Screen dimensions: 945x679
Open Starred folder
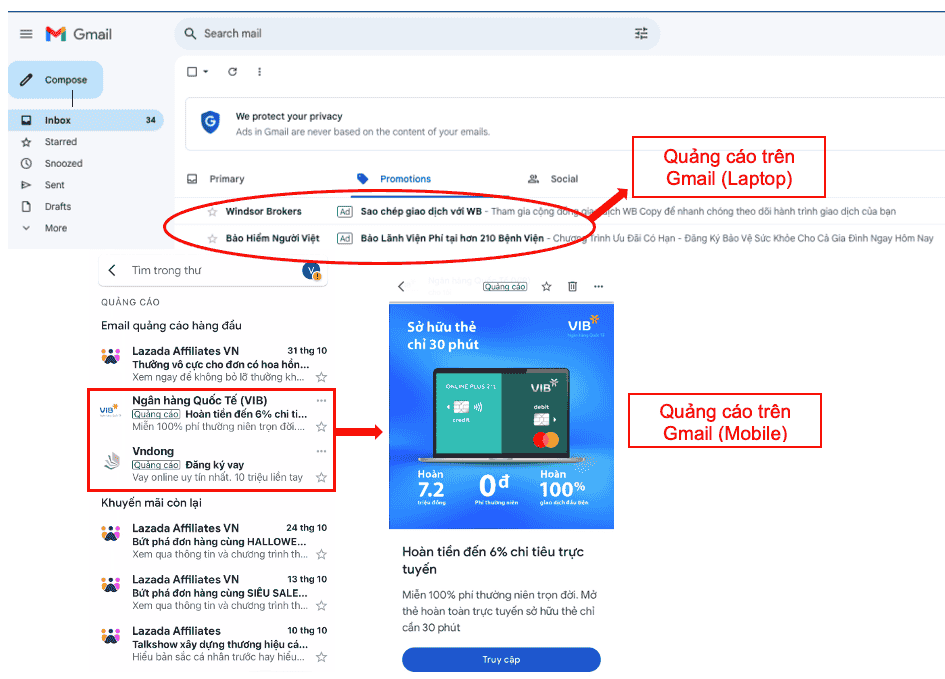click(x=60, y=142)
